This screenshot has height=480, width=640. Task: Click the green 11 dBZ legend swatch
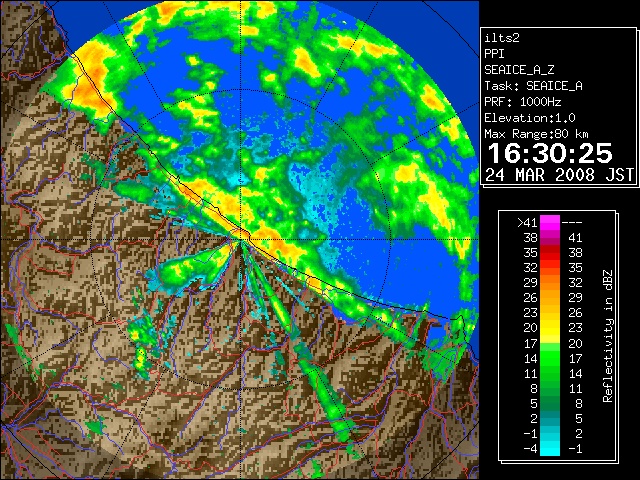[x=550, y=373]
